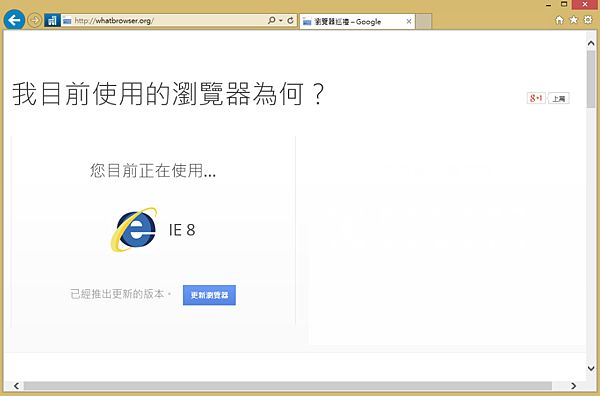This screenshot has height=396, width=600.
Task: Click the "我目前使用的瀏覽器為何？" page title
Action: 169,94
